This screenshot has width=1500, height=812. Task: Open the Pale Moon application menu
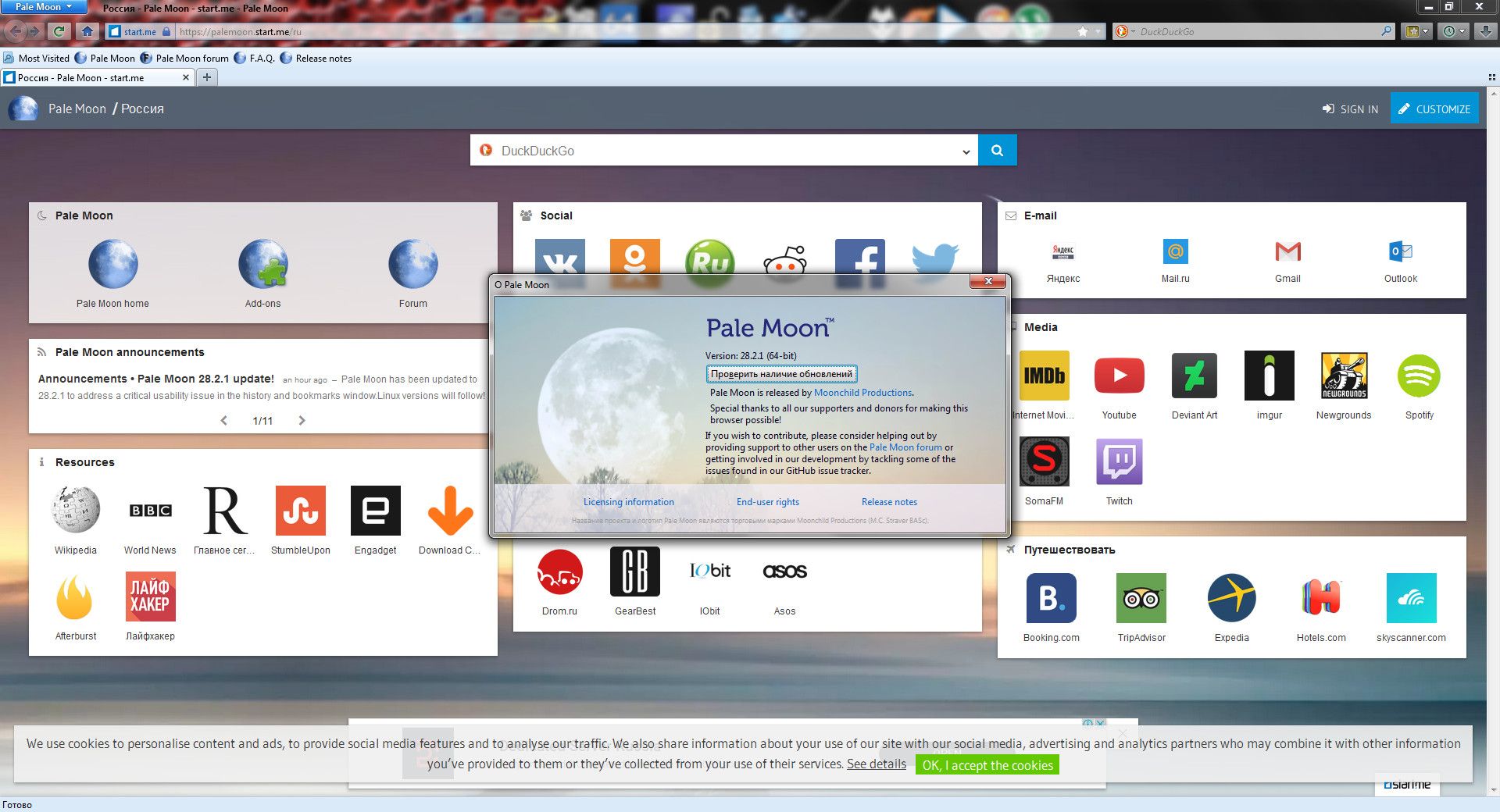[x=44, y=7]
